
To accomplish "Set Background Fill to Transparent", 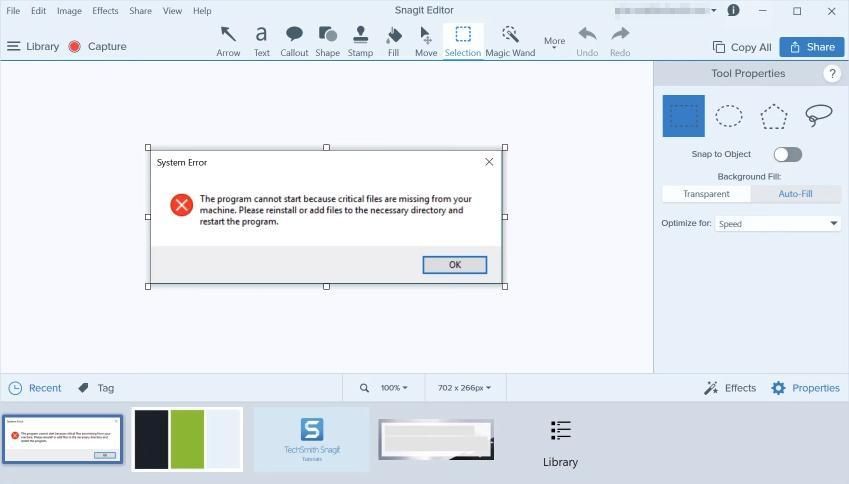I will click(x=706, y=194).
